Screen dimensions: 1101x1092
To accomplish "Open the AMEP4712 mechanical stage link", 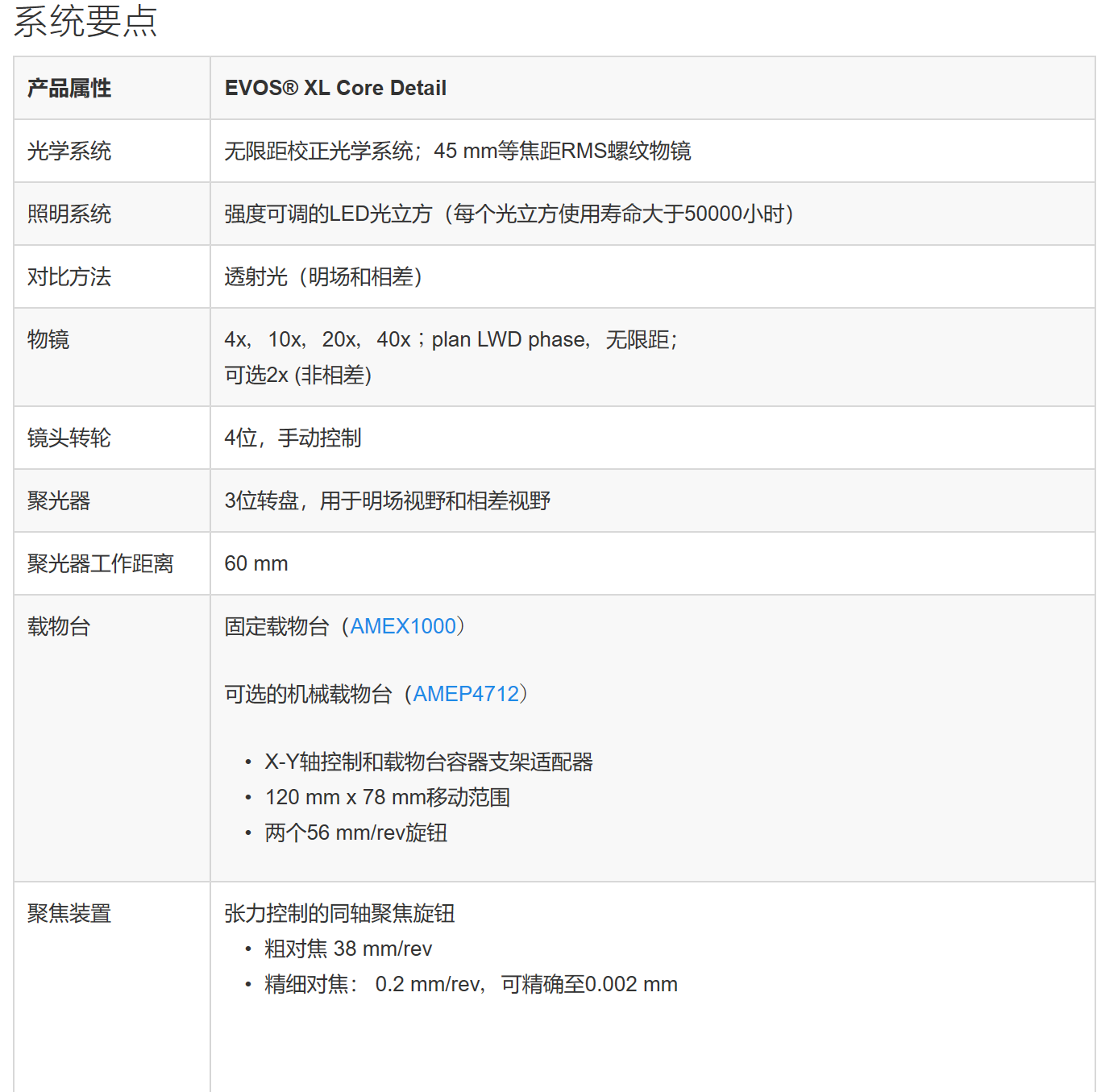I will (x=466, y=694).
